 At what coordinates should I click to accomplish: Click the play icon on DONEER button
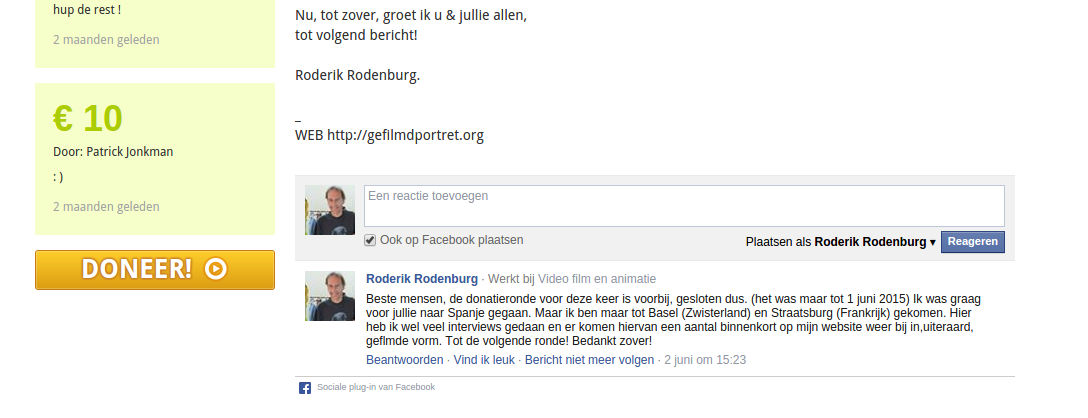(x=216, y=269)
